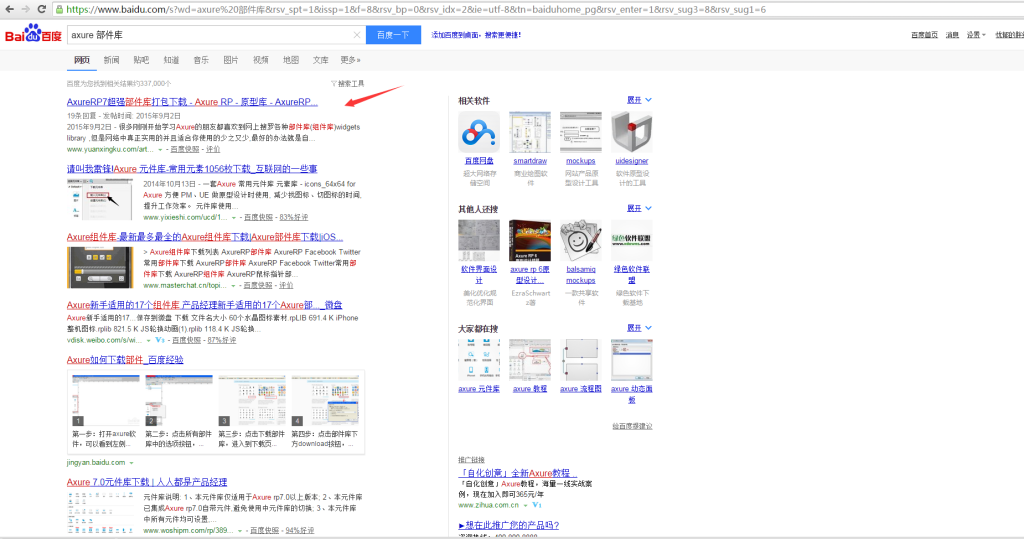Image resolution: width=1024 pixels, height=539 pixels.
Task: Click the axure 流程图 thumbnail
Action: point(581,359)
